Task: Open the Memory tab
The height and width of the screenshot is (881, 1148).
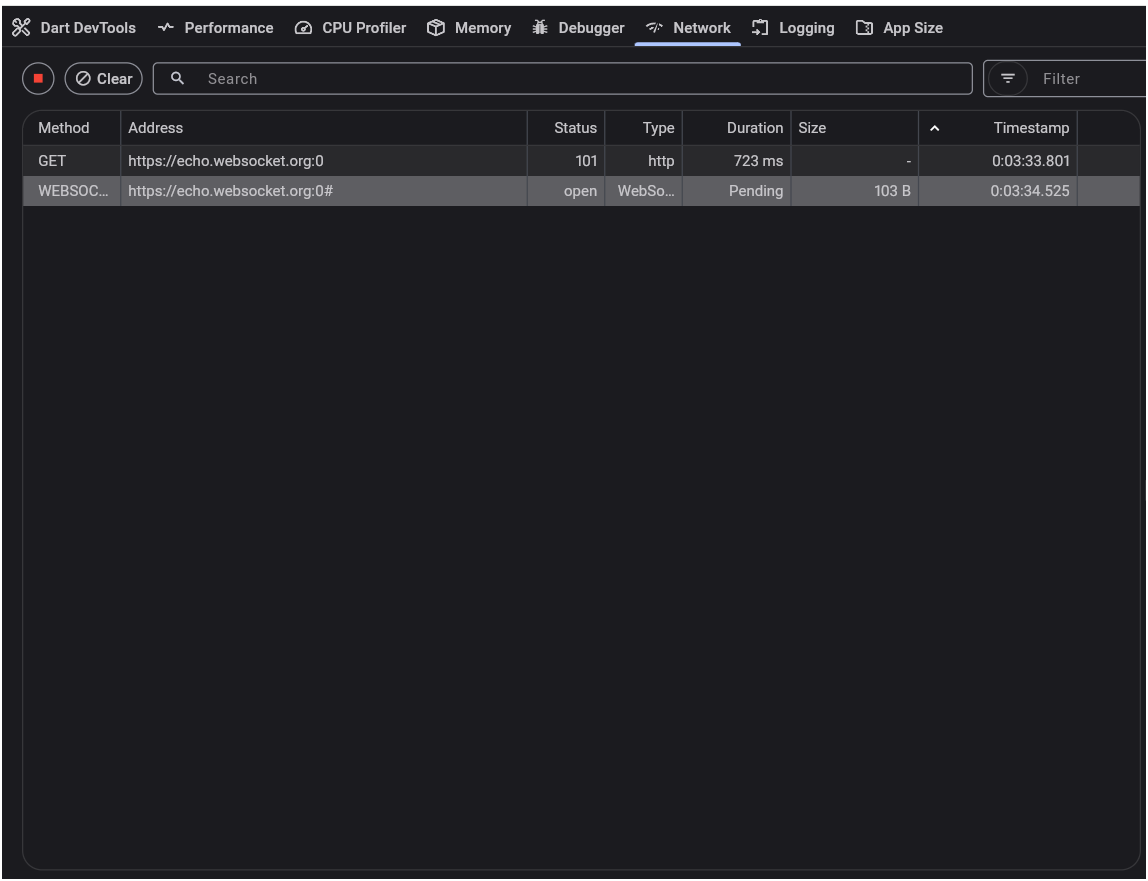Action: point(469,28)
